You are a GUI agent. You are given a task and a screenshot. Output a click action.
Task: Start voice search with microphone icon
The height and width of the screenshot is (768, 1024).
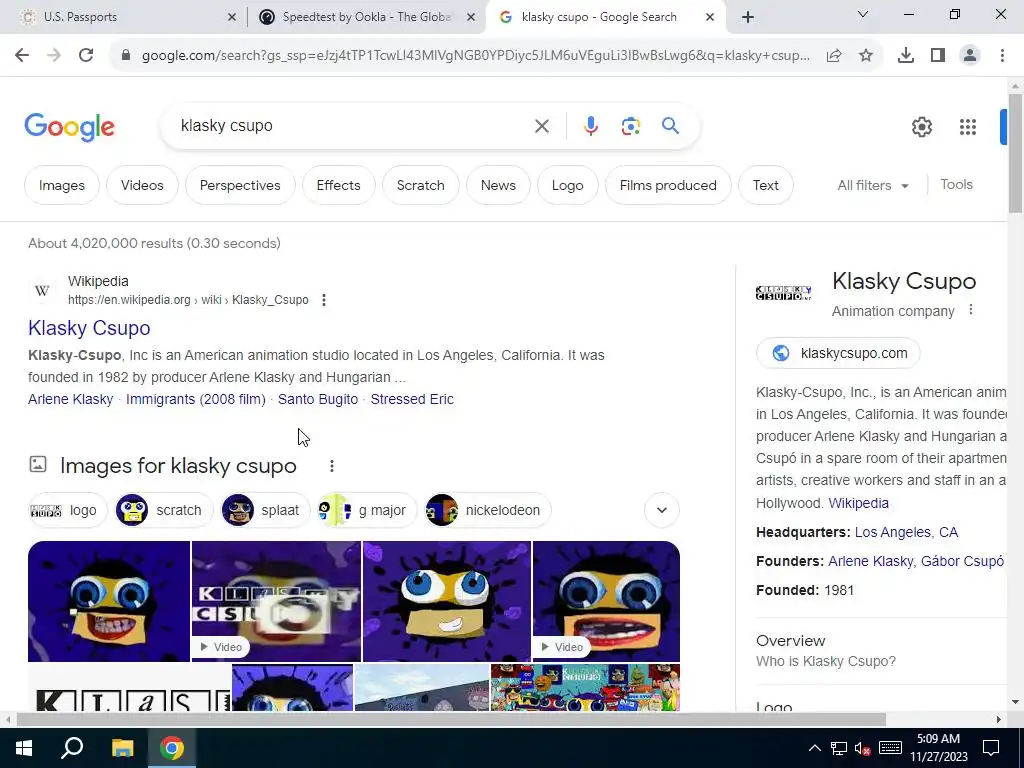[x=590, y=126]
